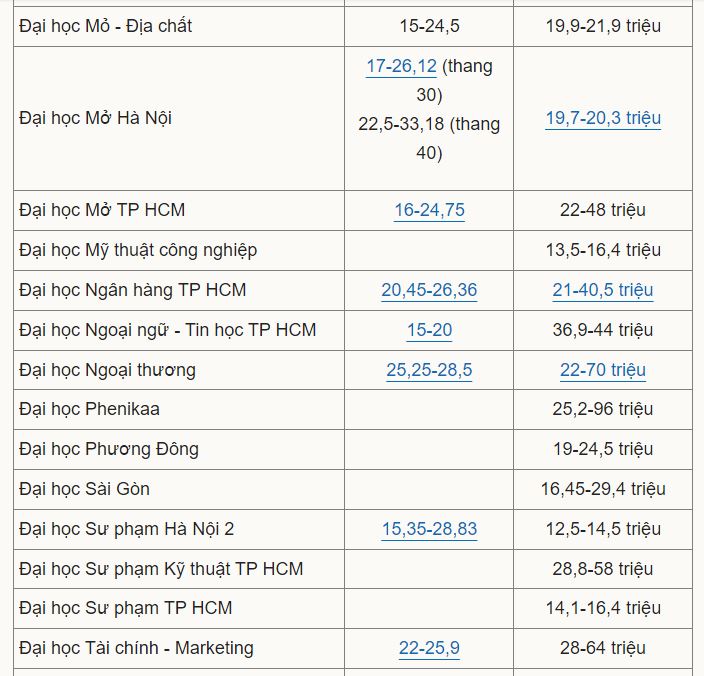
Task: Click the 21-40,5 triệu tuition link
Action: click(603, 290)
